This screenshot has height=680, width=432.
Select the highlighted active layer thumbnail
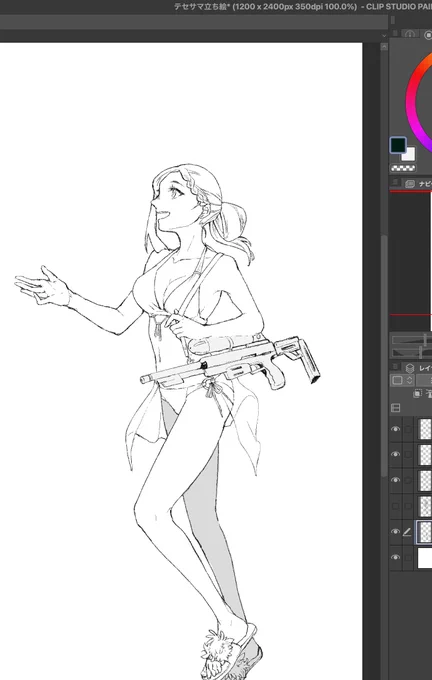pos(425,532)
